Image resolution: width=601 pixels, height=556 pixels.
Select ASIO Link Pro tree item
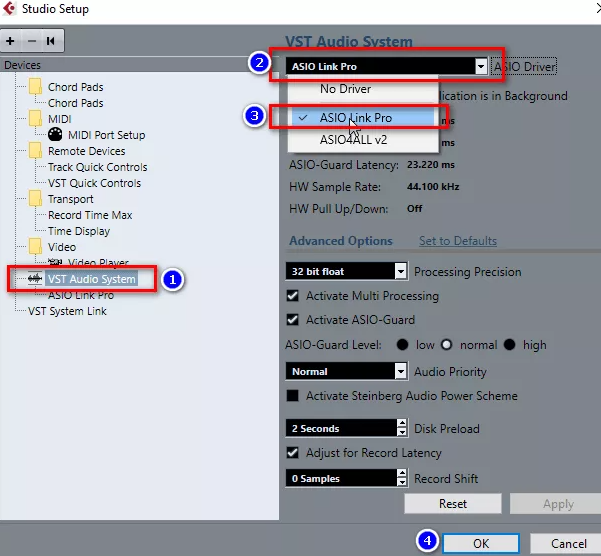[81, 295]
